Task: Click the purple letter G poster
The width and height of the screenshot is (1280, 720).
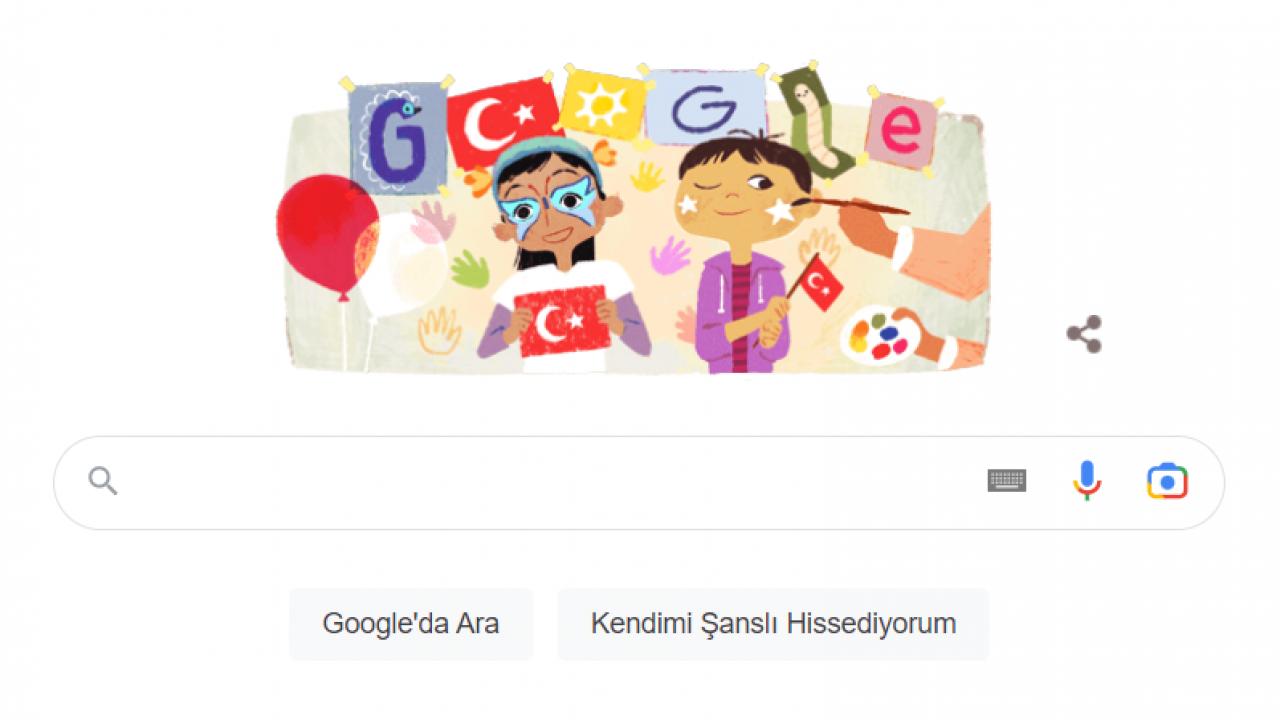Action: [x=399, y=137]
